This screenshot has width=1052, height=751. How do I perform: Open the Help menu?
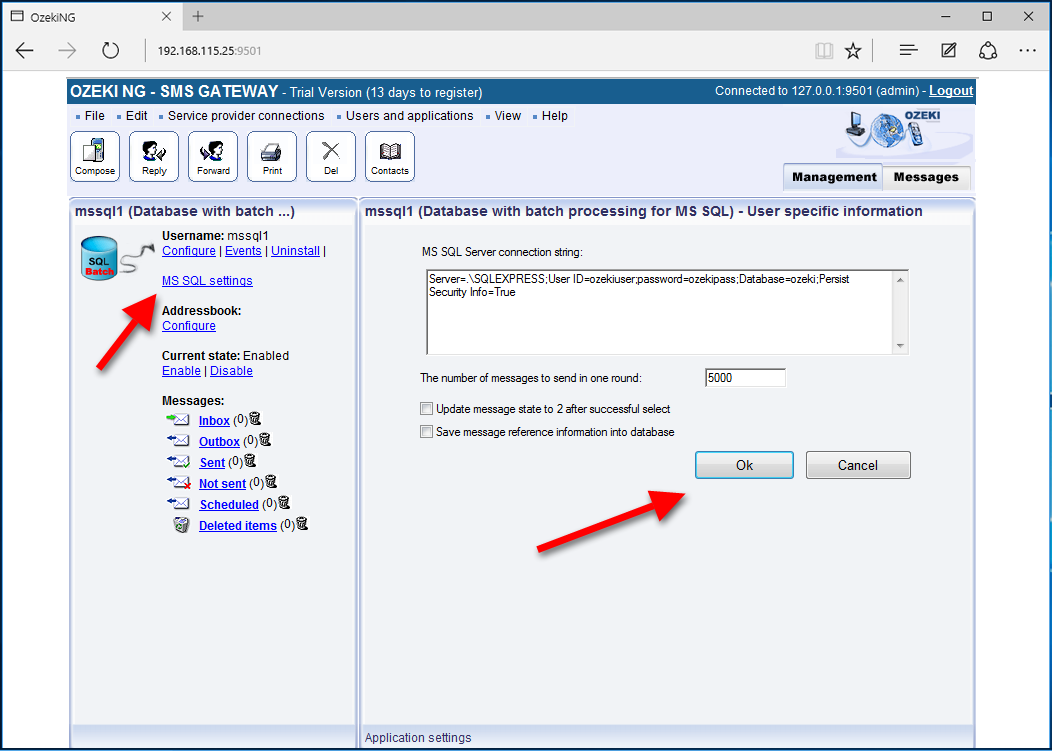point(553,115)
